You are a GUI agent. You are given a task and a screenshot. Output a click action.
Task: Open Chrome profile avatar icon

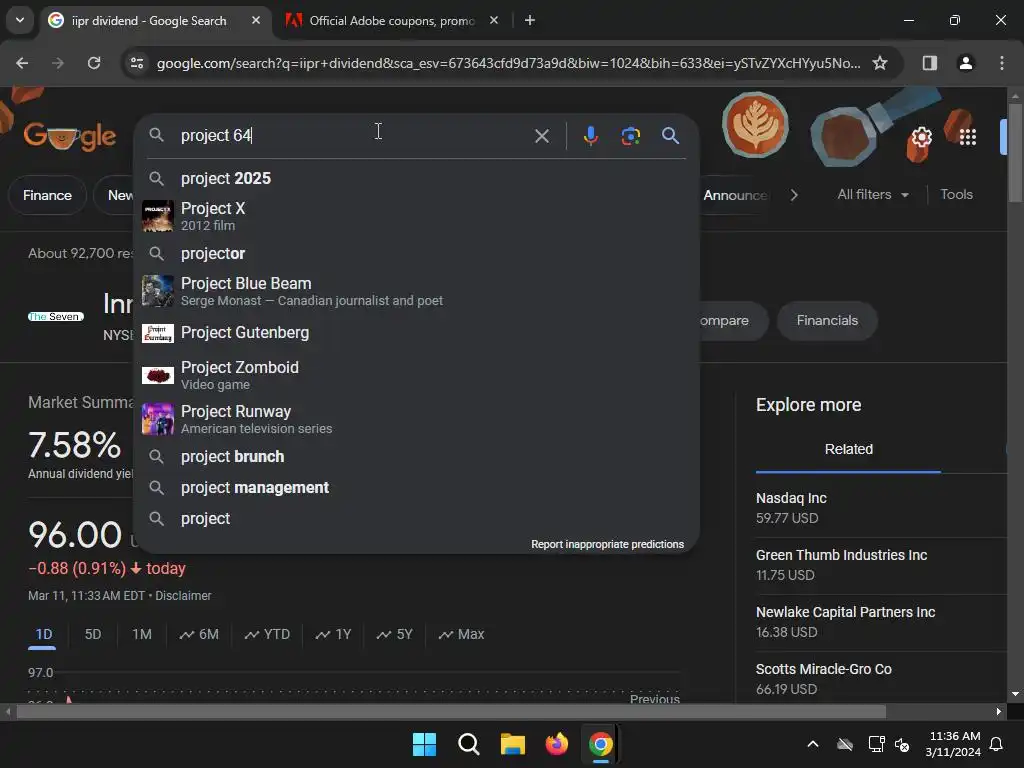(965, 63)
